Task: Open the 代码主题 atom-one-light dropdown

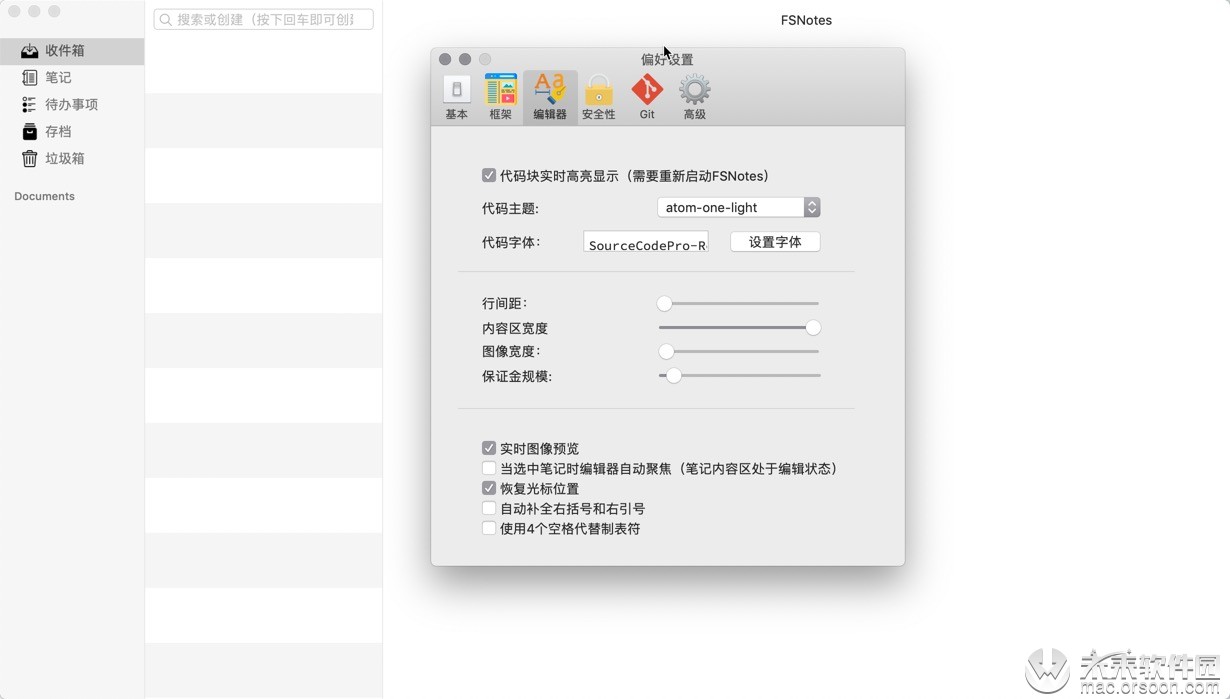Action: (739, 207)
